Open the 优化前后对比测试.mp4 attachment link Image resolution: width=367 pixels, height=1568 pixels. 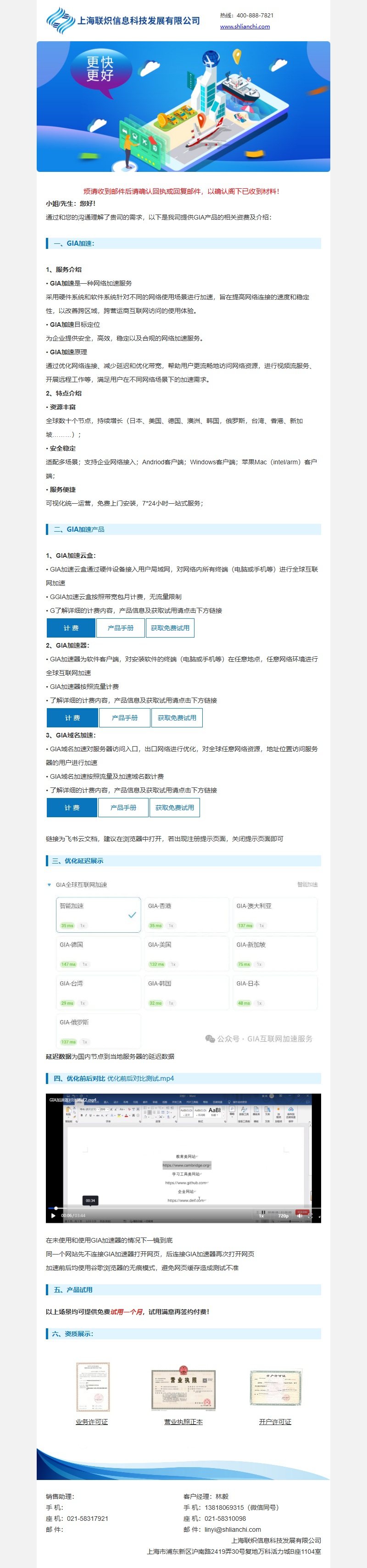pos(140,1078)
